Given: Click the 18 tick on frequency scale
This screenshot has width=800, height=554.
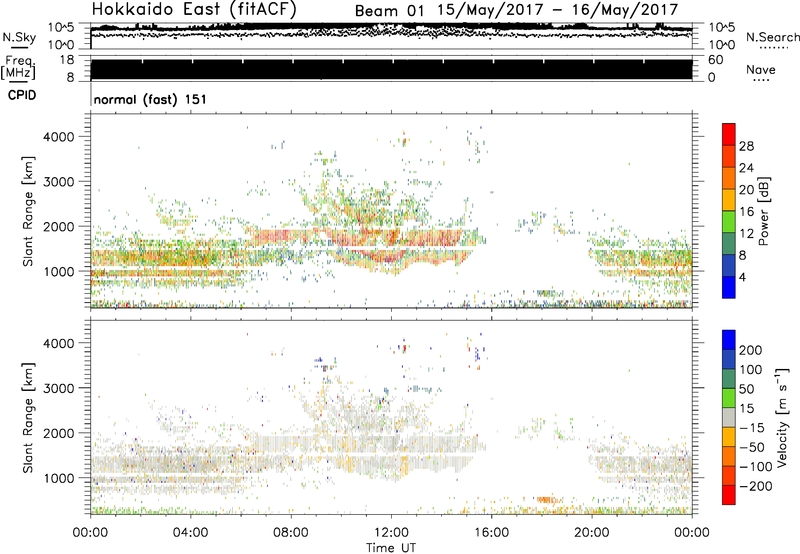Looking at the screenshot, I should tap(67, 60).
